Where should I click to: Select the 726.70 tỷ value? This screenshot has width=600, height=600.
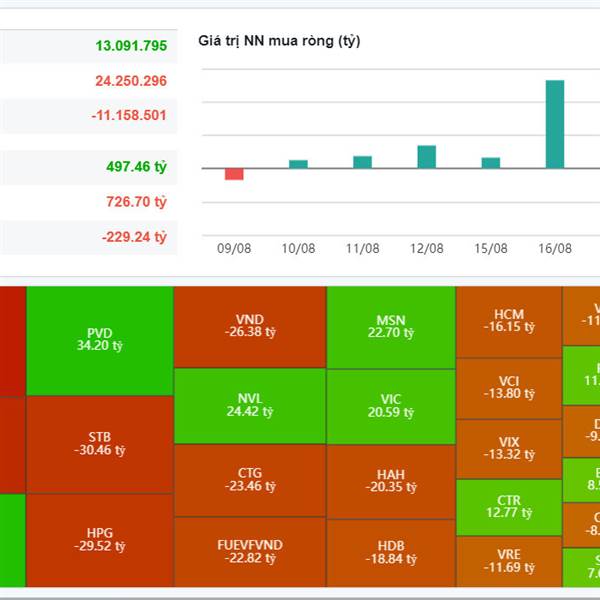point(137,202)
